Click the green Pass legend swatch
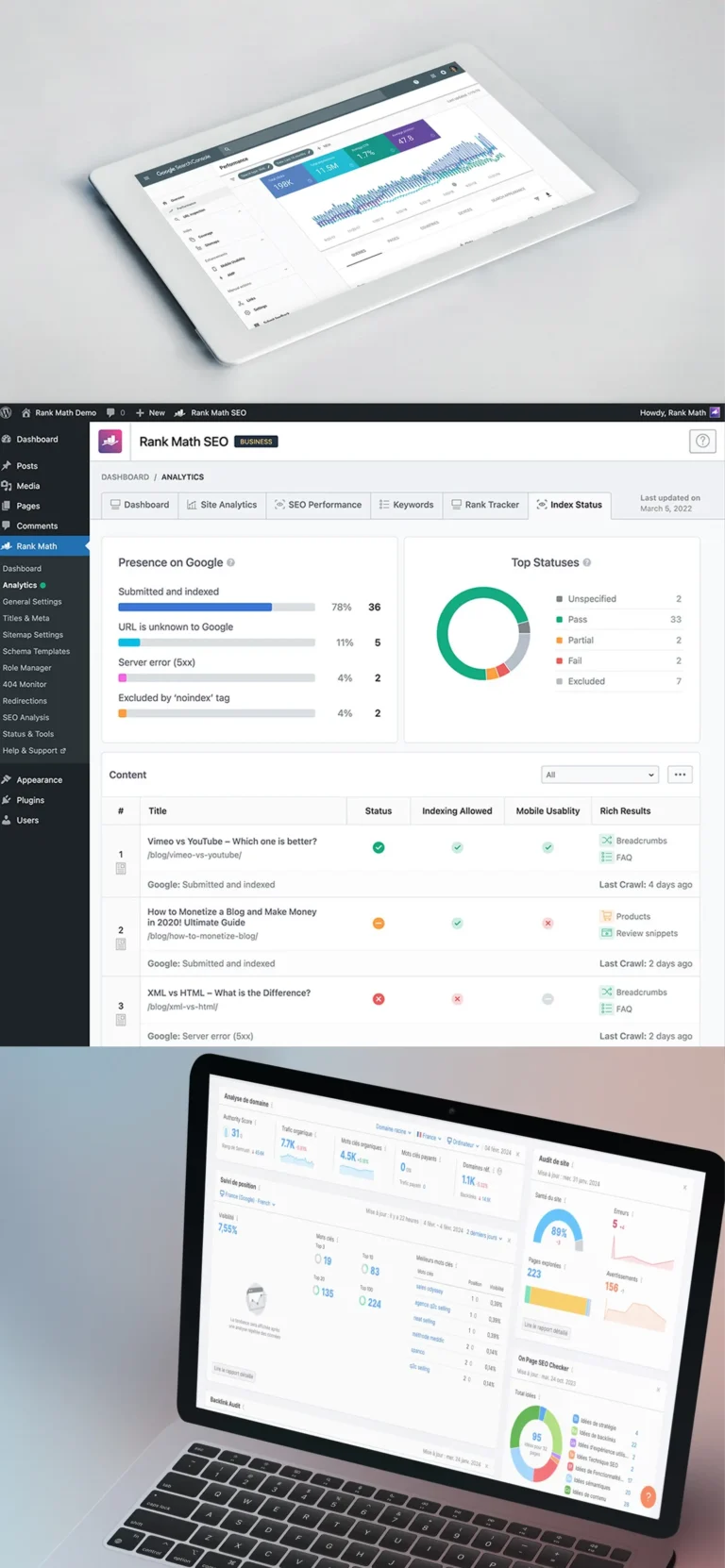 pyautogui.click(x=560, y=620)
